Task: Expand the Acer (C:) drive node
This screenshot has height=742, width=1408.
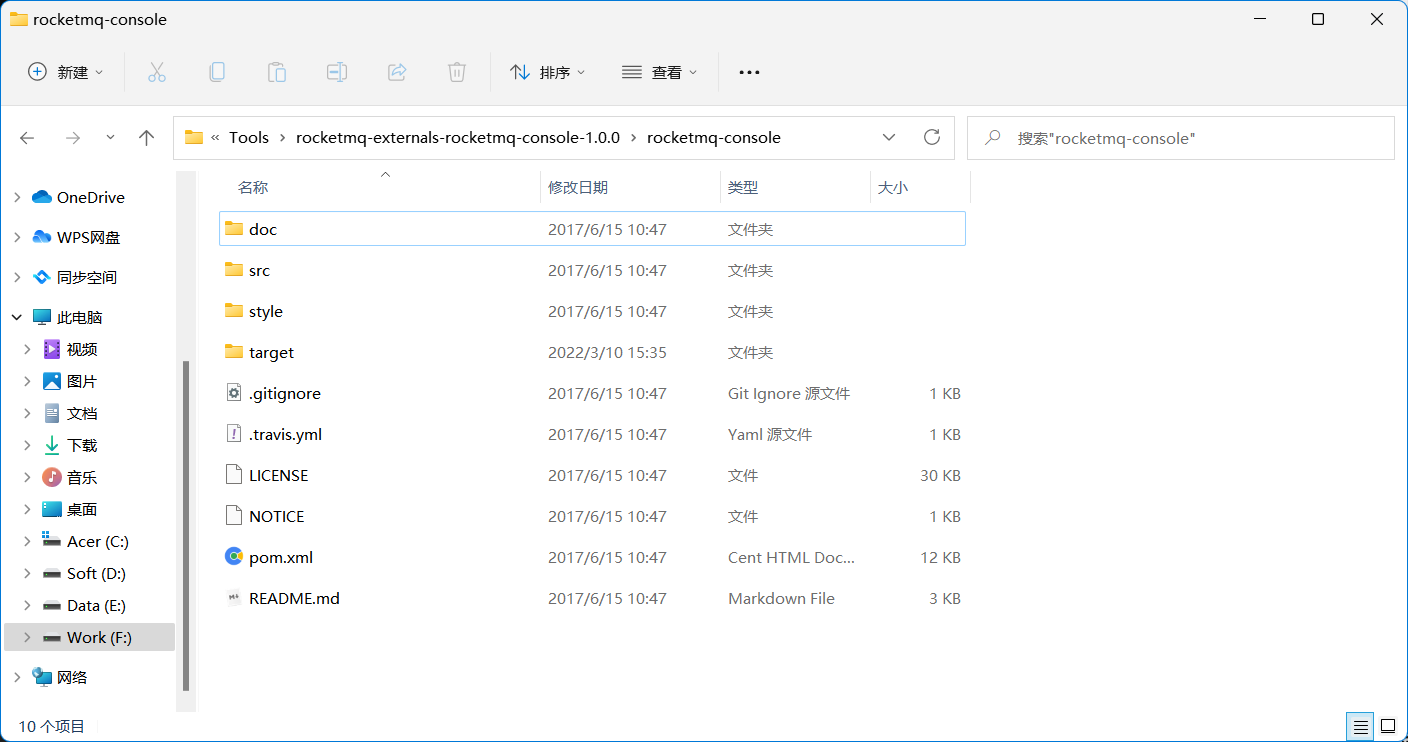Action: tap(28, 542)
